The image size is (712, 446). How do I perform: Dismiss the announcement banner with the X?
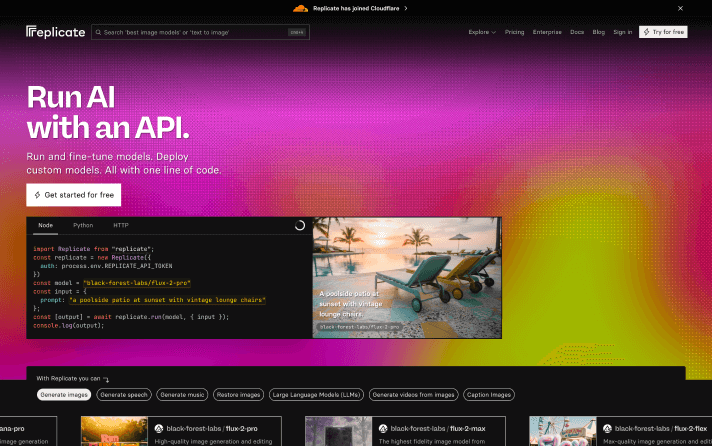(680, 8)
